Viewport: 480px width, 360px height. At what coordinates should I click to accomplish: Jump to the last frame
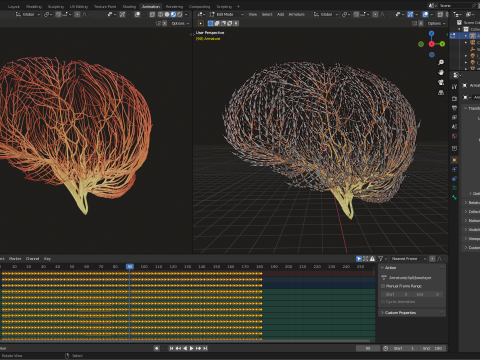click(x=205, y=348)
